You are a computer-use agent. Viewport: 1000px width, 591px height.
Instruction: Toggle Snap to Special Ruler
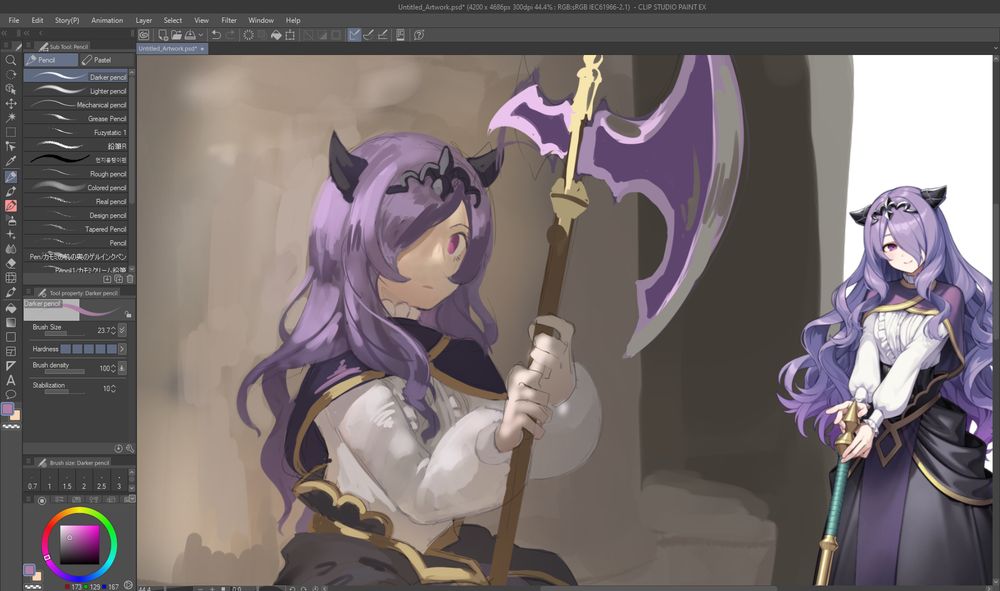[369, 35]
